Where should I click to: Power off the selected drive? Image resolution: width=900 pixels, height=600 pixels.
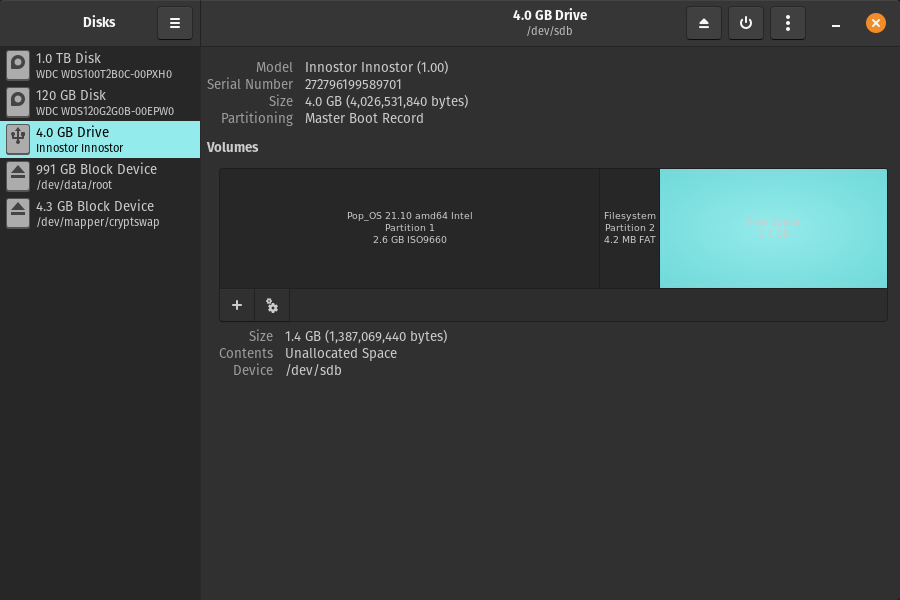[746, 23]
